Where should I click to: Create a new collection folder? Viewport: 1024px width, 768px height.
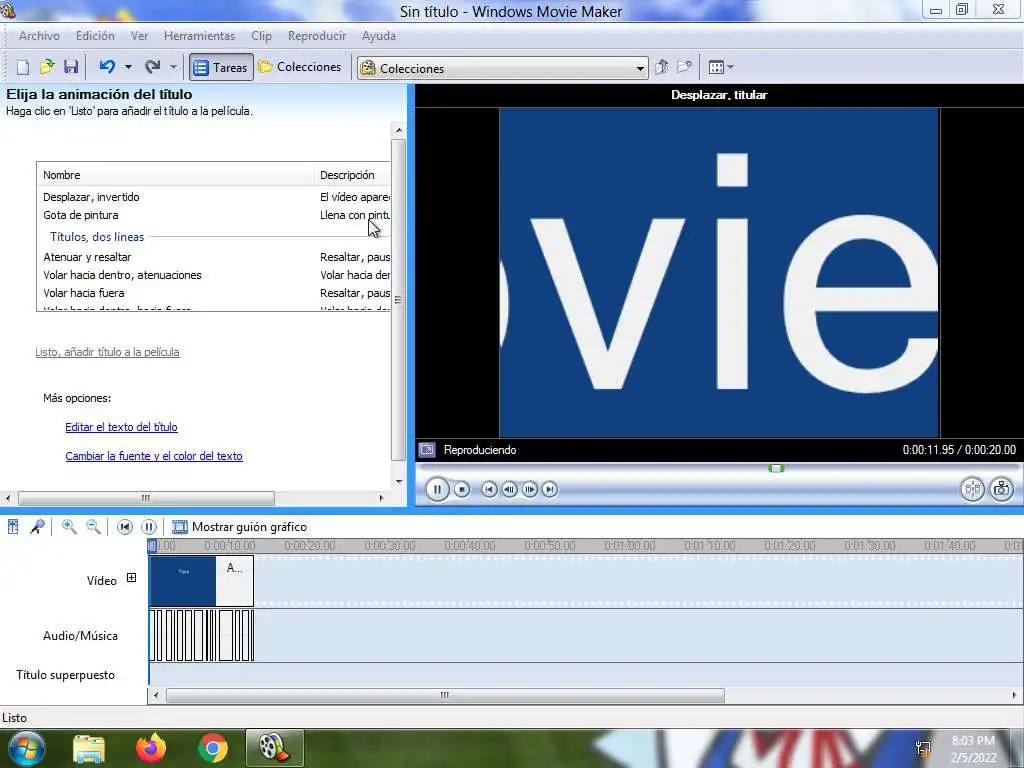coord(684,67)
